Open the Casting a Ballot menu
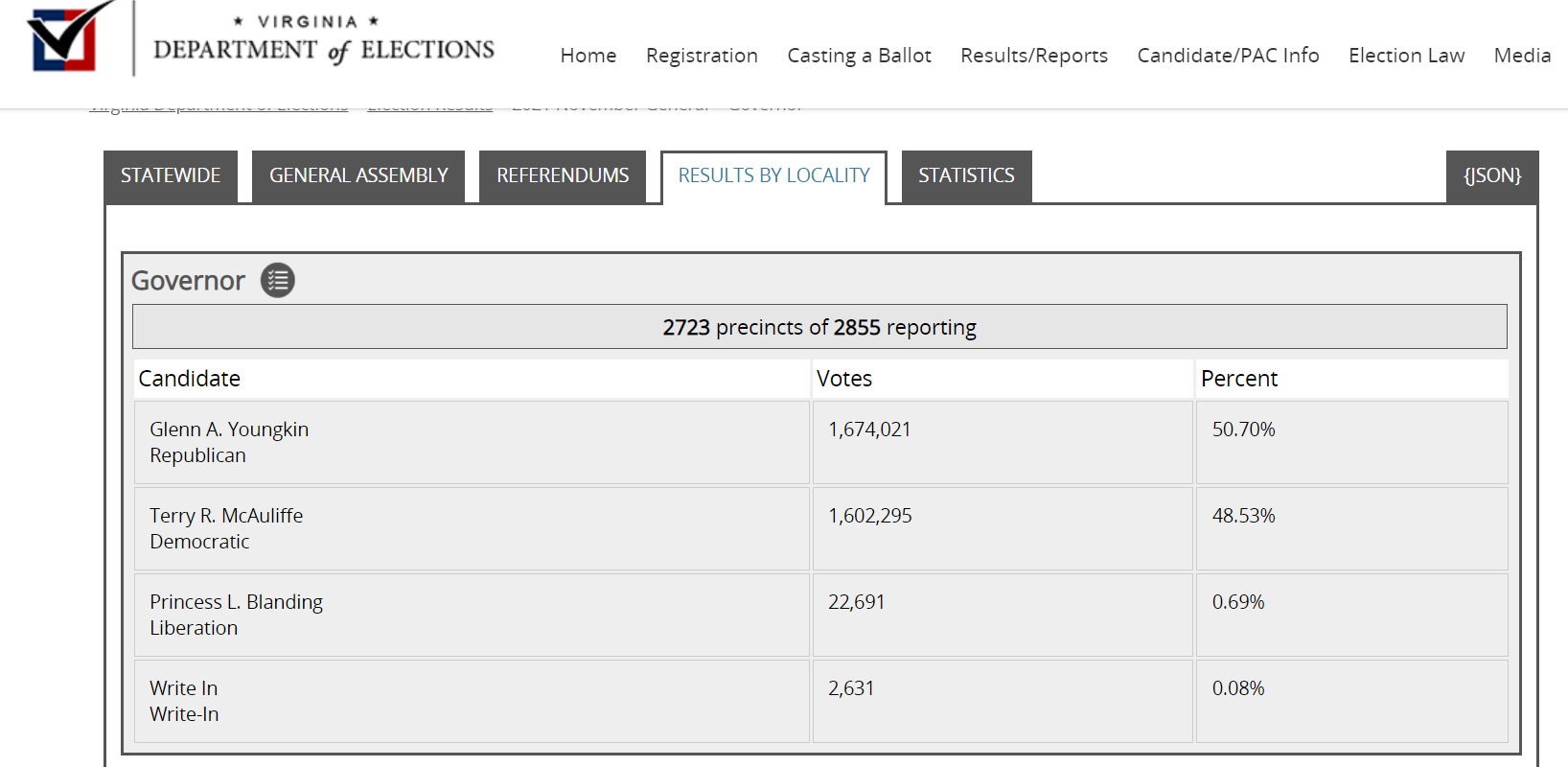Viewport: 1568px width, 767px height. [x=859, y=56]
